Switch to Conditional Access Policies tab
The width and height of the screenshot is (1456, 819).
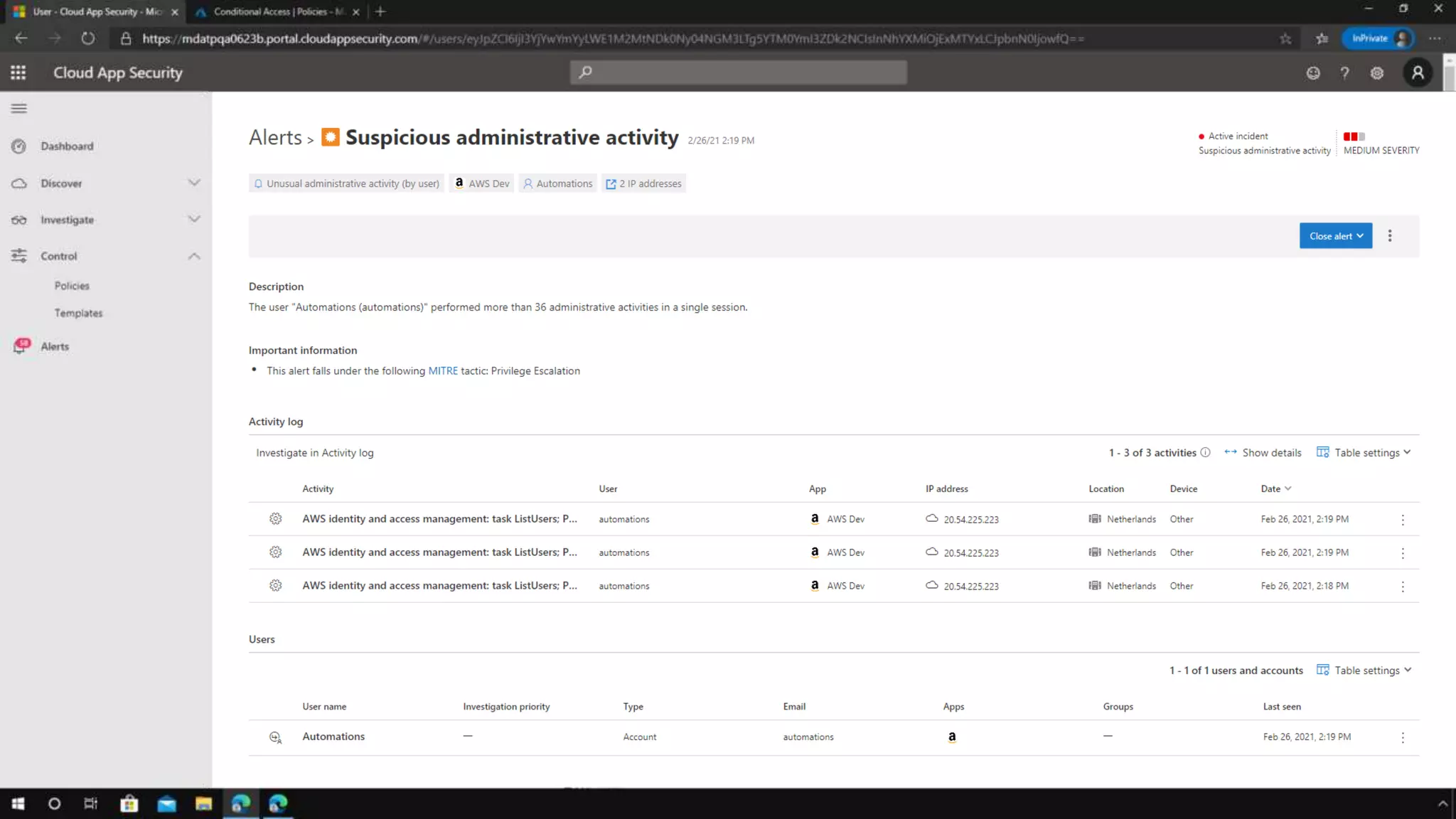coord(279,11)
